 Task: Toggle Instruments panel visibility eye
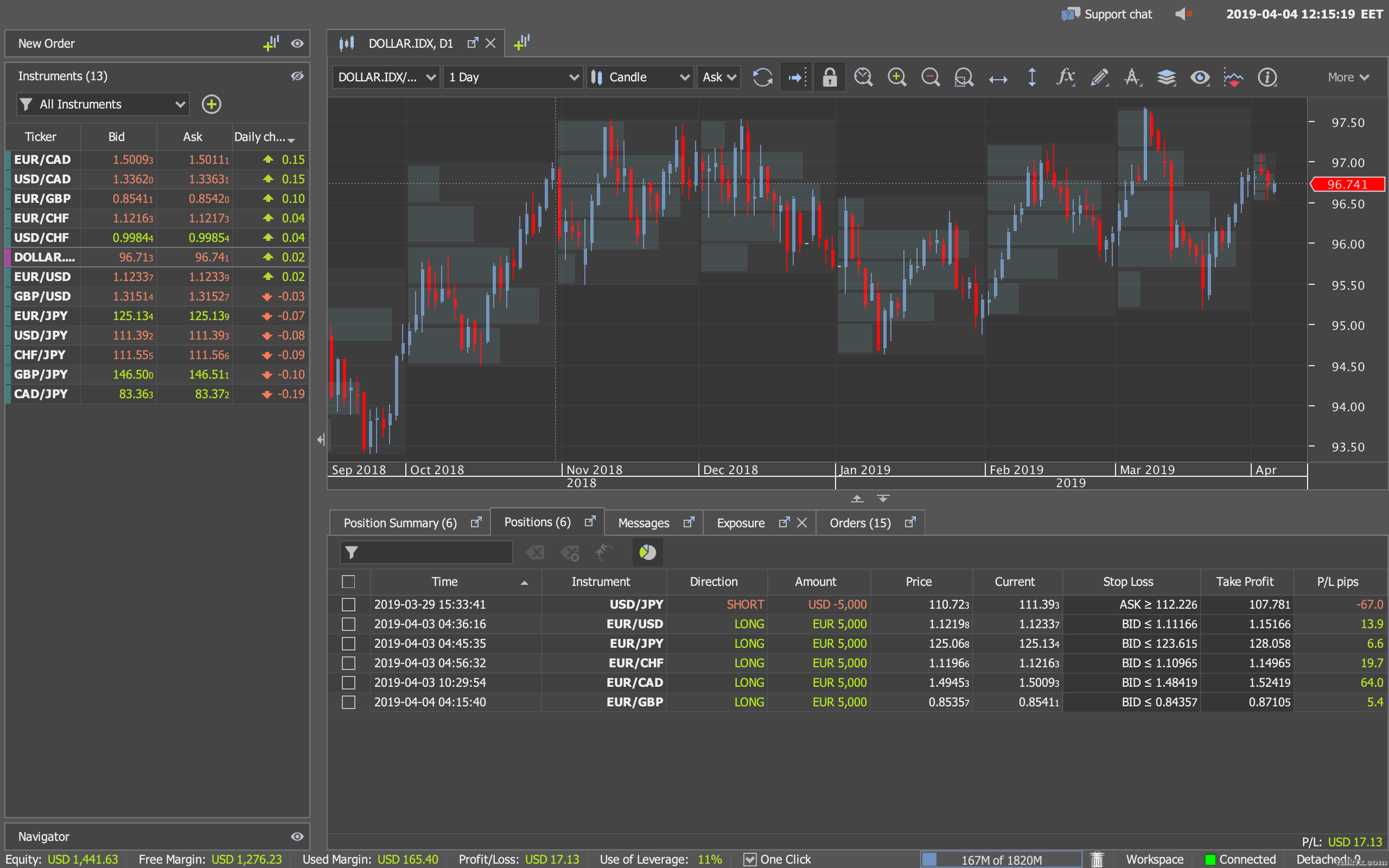pos(297,76)
